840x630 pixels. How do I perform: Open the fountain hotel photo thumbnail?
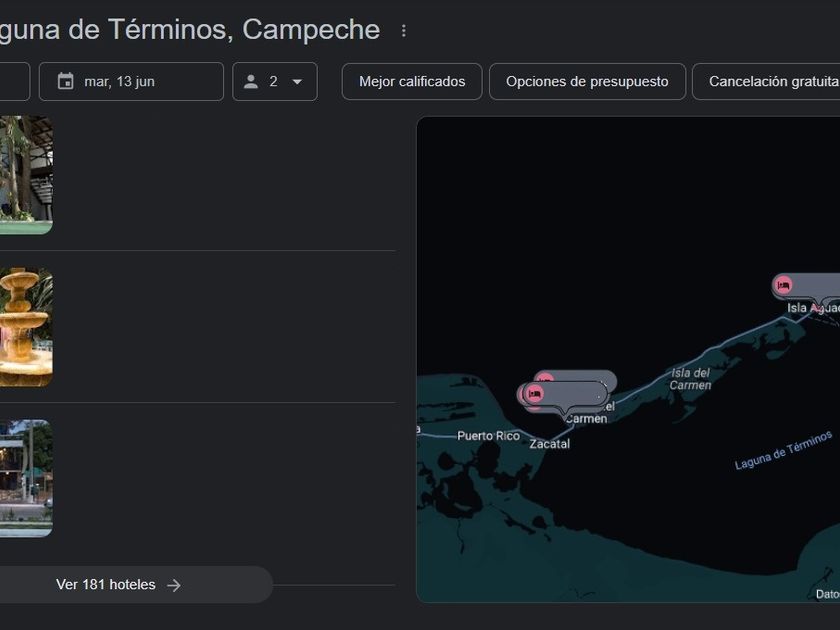(26, 327)
